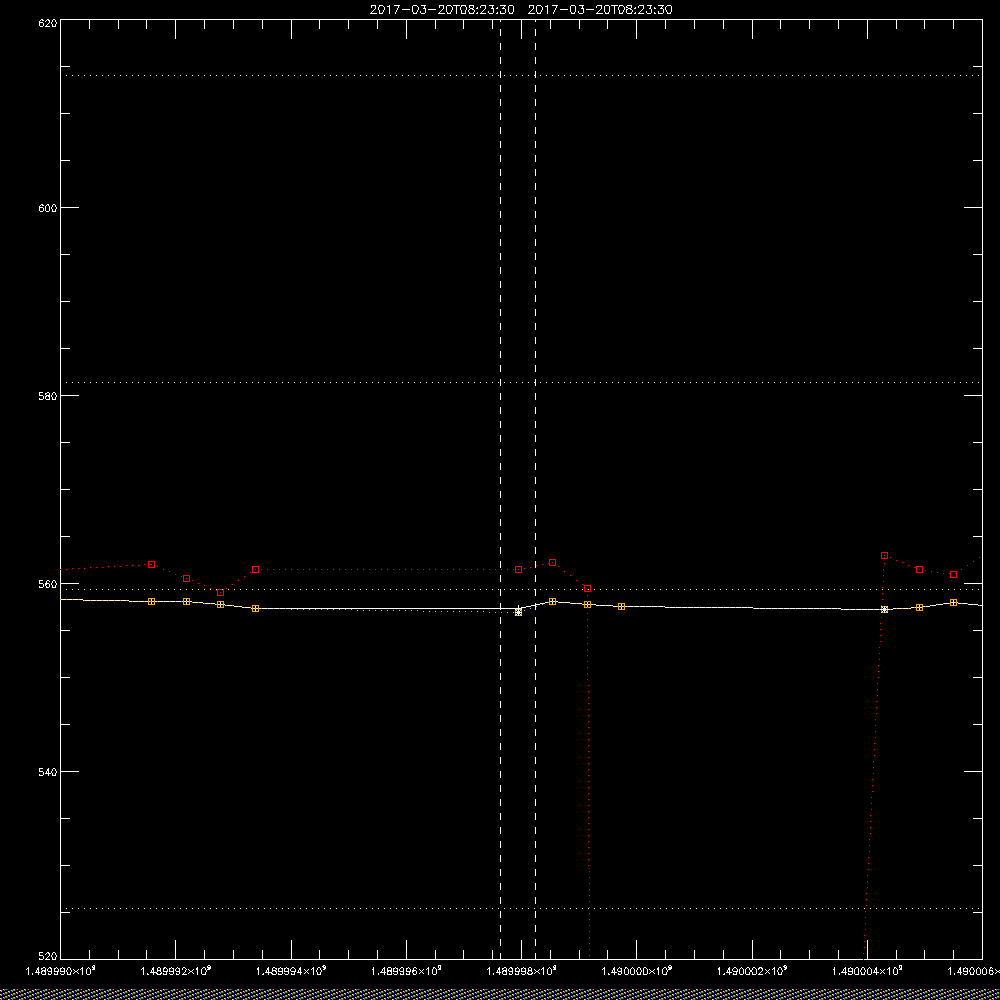Click the right dashed vertical time marker
The image size is (1000, 1000).
tap(535, 489)
